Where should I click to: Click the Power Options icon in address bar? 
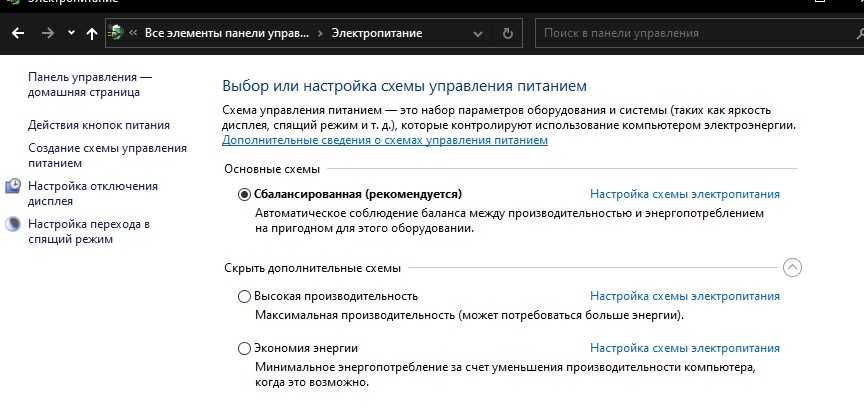coord(117,33)
